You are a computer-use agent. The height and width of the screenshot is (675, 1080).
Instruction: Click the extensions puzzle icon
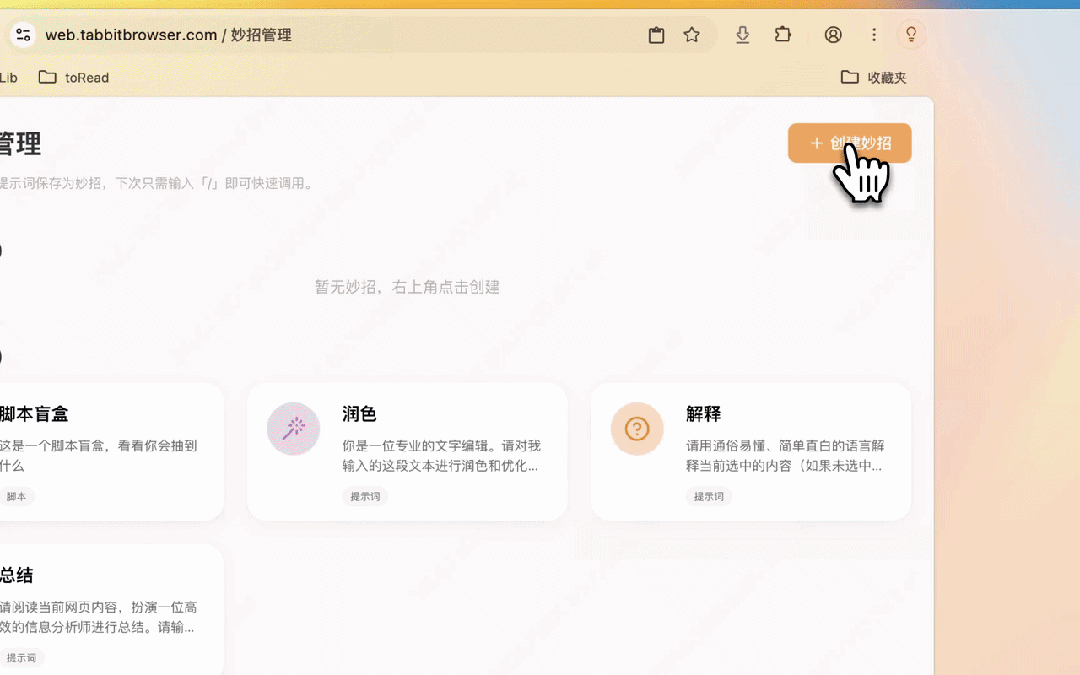coord(783,34)
